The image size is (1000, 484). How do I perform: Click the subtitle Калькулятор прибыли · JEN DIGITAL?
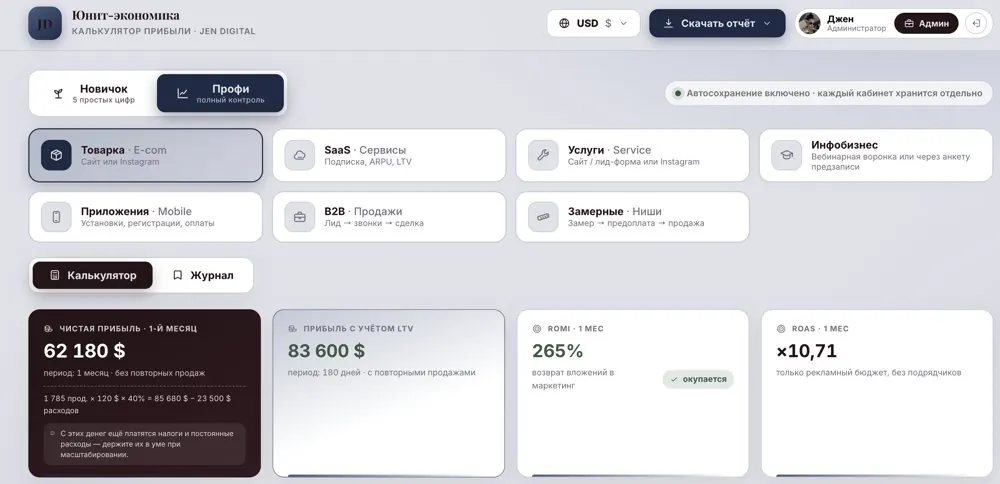[x=163, y=31]
